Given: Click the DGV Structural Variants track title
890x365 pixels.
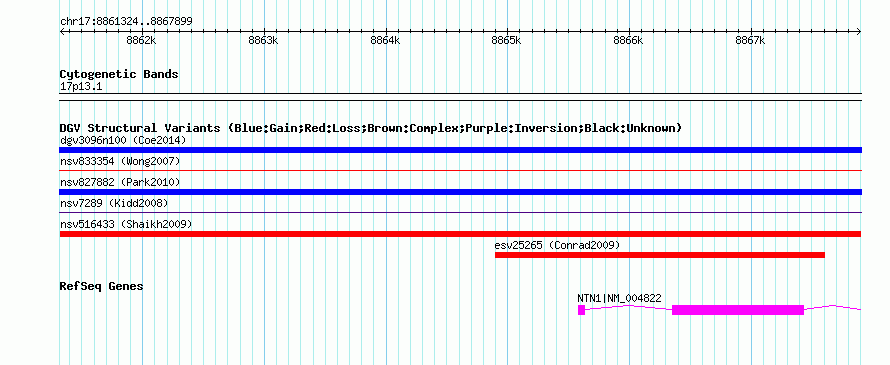Looking at the screenshot, I should coord(370,128).
